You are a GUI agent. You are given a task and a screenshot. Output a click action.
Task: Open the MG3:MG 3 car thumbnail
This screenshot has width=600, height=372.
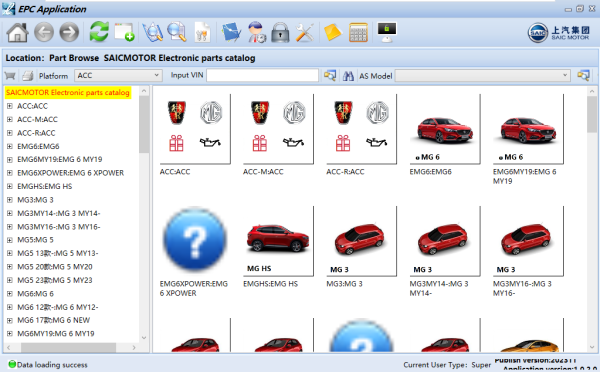[x=361, y=241]
